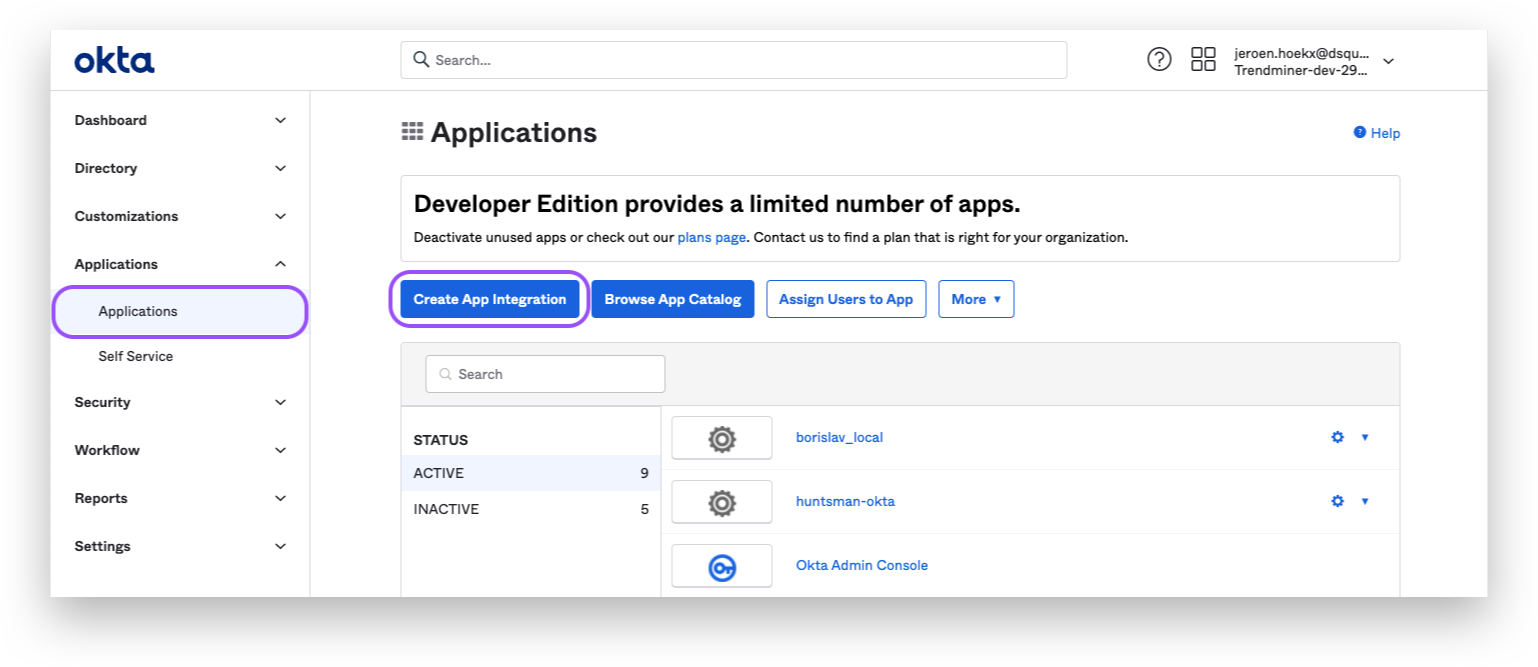The height and width of the screenshot is (667, 1538).
Task: Open the More dropdown button
Action: click(975, 299)
